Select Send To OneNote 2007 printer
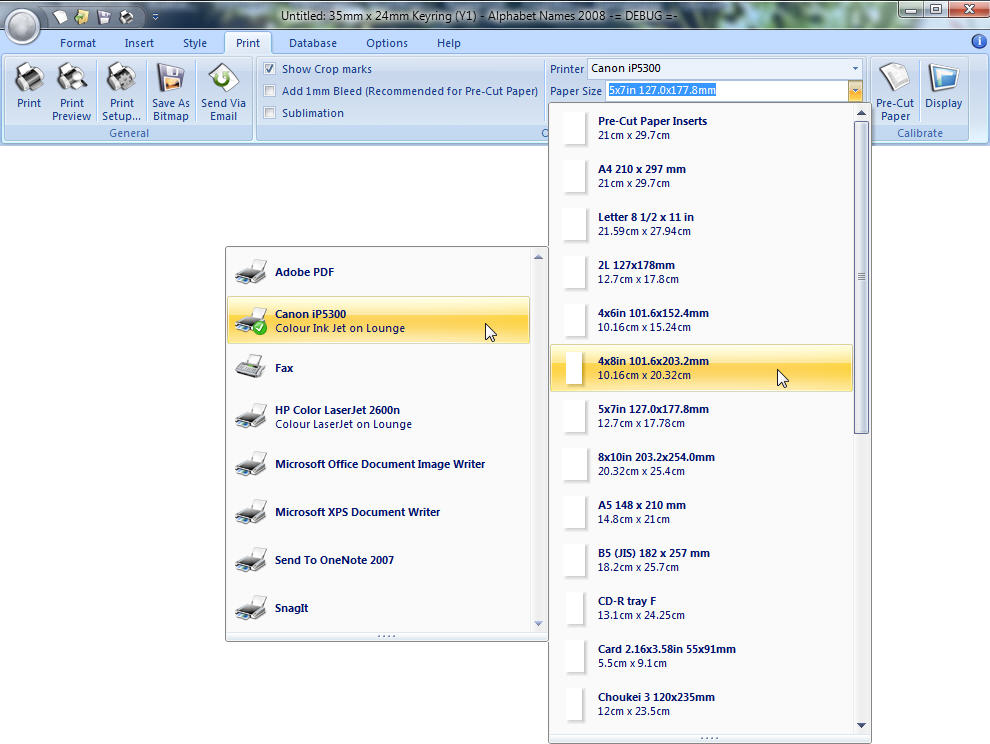 [379, 560]
